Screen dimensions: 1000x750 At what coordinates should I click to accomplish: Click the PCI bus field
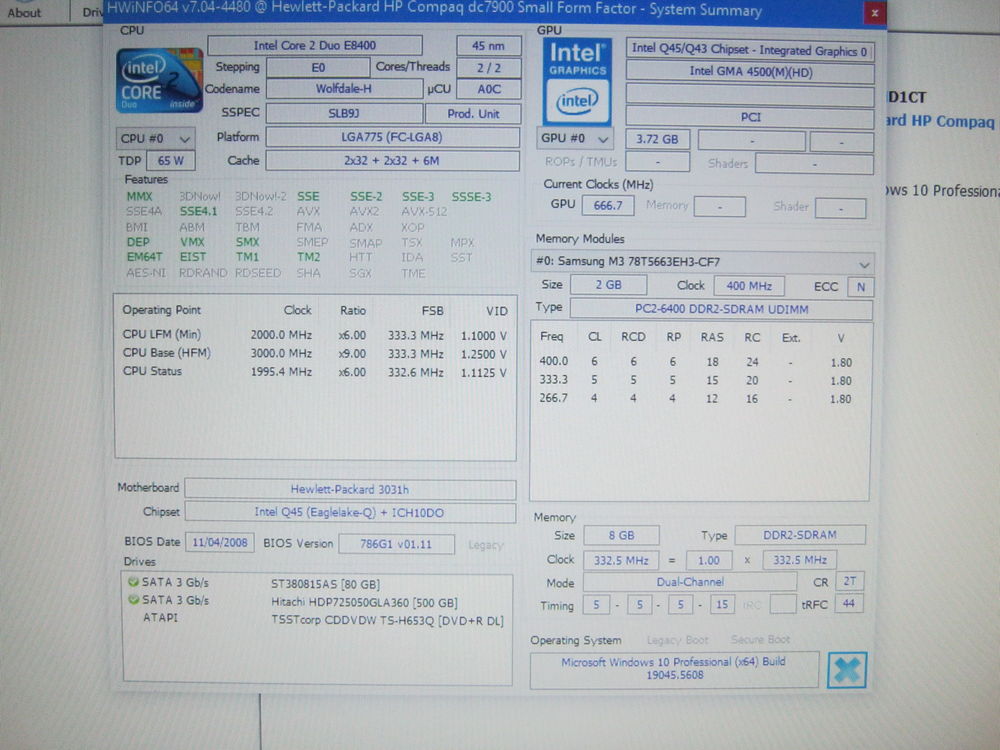[x=750, y=117]
